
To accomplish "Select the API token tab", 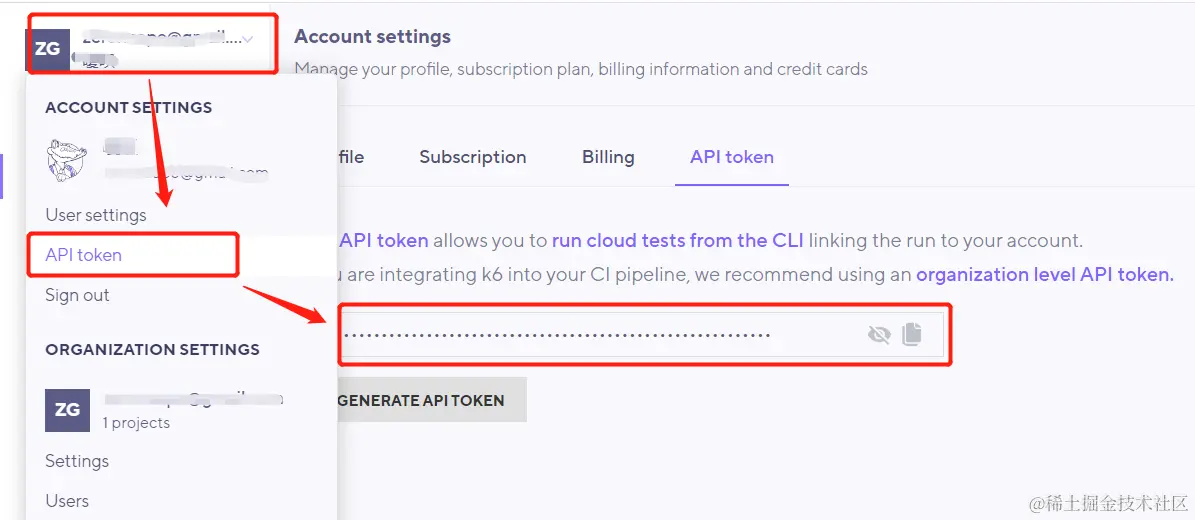I will pyautogui.click(x=732, y=157).
